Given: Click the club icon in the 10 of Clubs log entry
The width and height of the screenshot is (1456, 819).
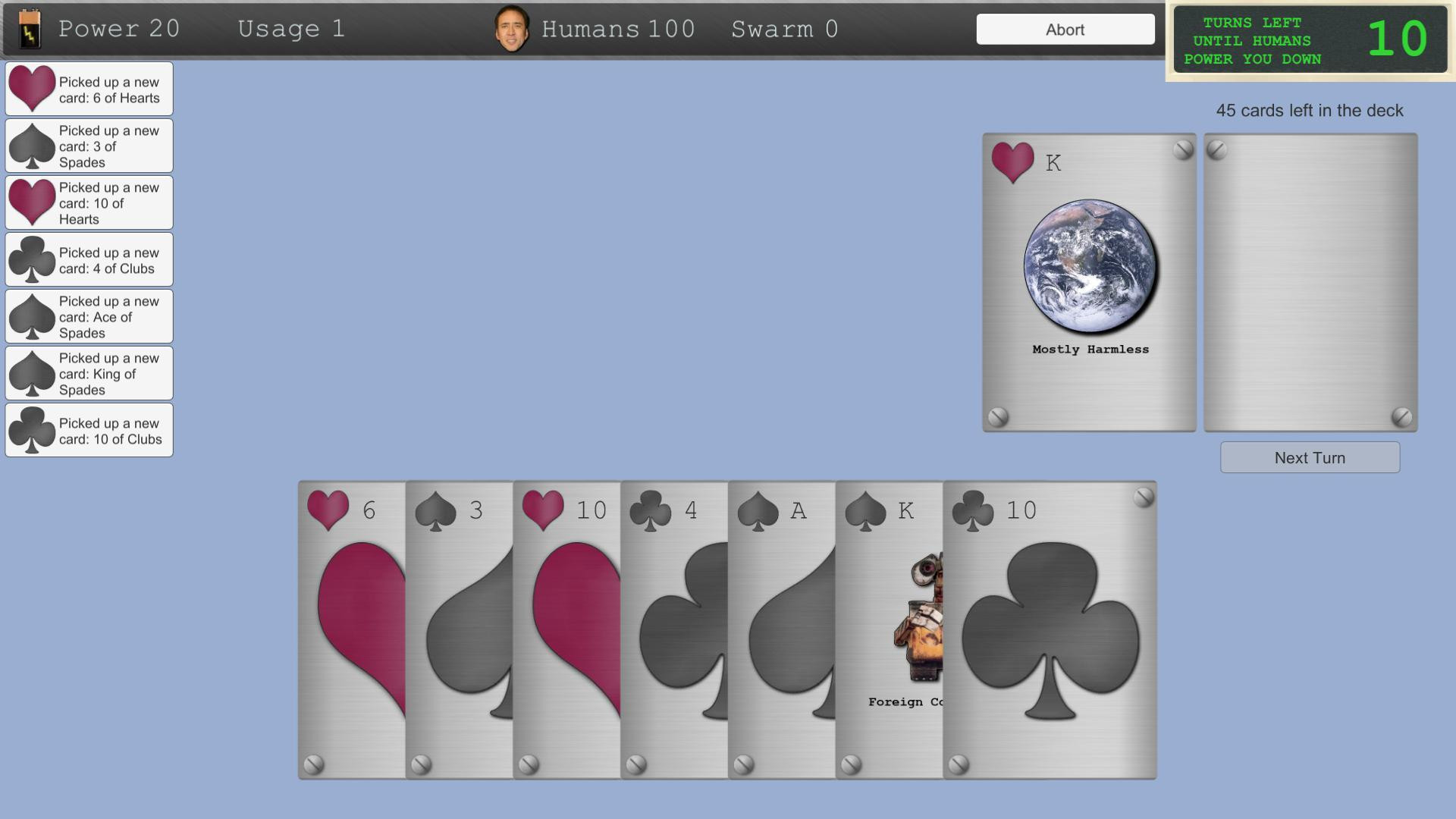Looking at the screenshot, I should 32,430.
